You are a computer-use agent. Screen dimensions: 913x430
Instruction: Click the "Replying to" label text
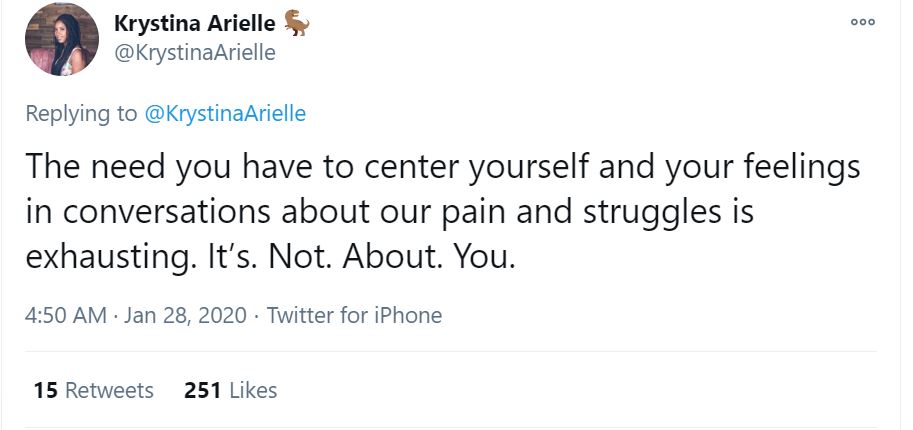(x=80, y=113)
